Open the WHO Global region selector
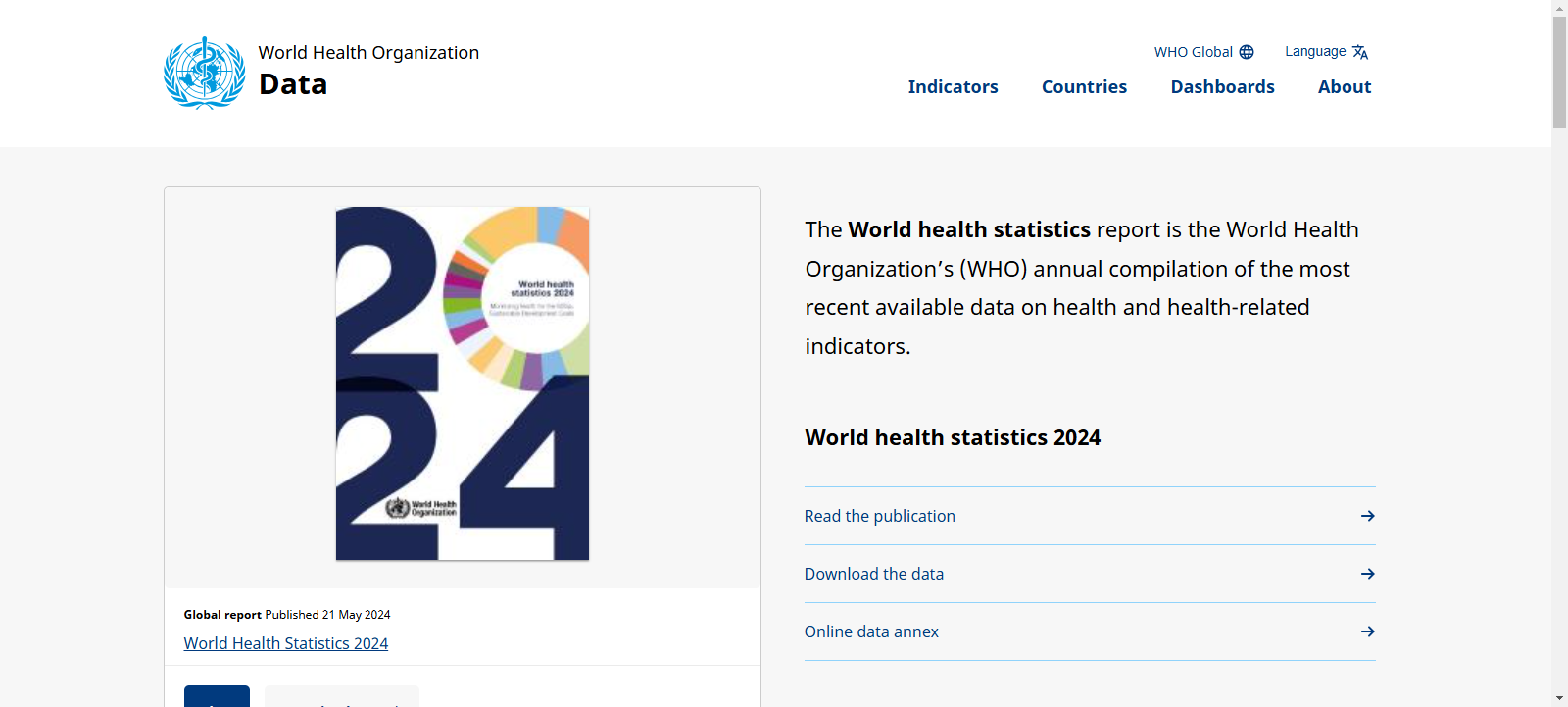This screenshot has height=707, width=1568. (1193, 52)
